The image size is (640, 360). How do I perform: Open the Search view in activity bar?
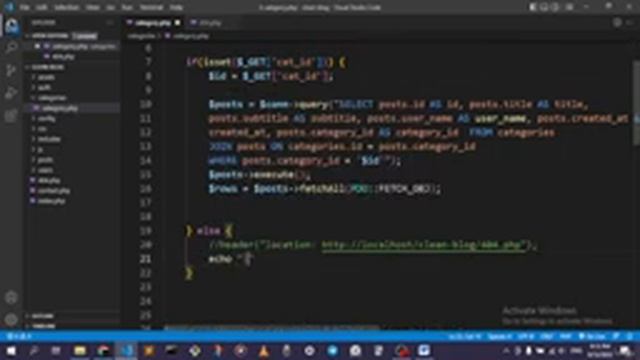click(x=11, y=48)
